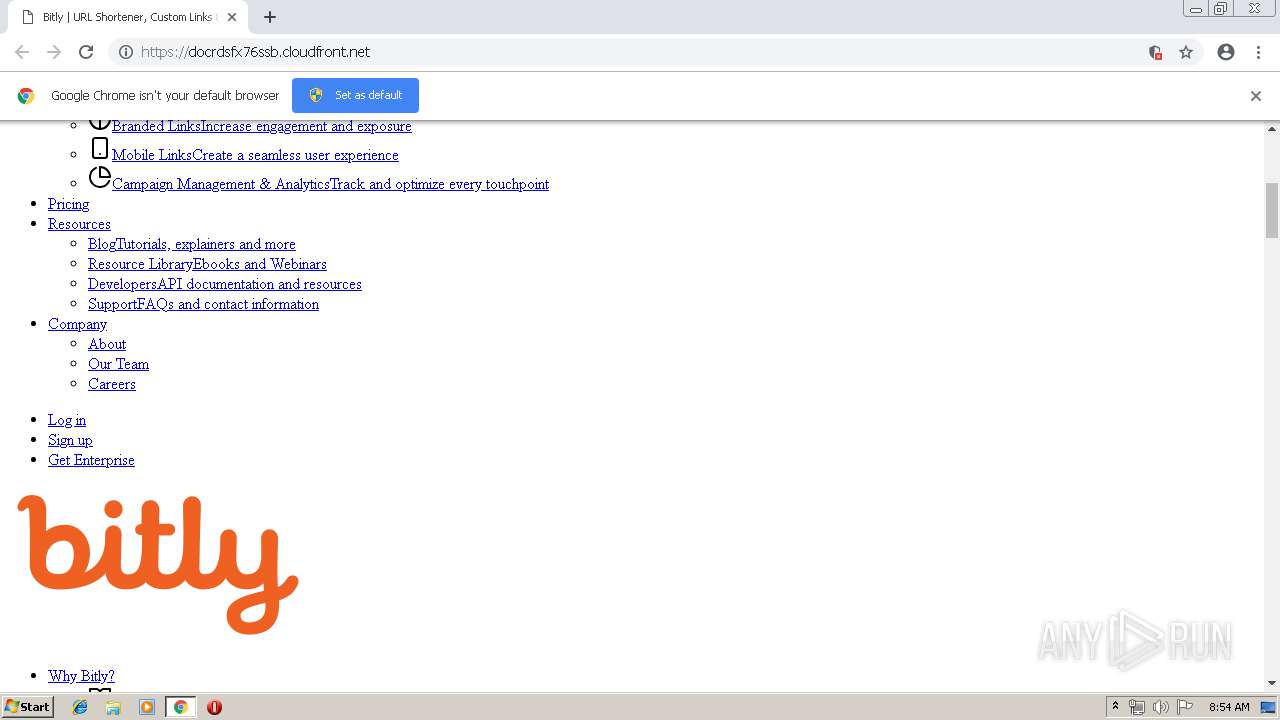Open the Why Bitly? link

click(81, 676)
